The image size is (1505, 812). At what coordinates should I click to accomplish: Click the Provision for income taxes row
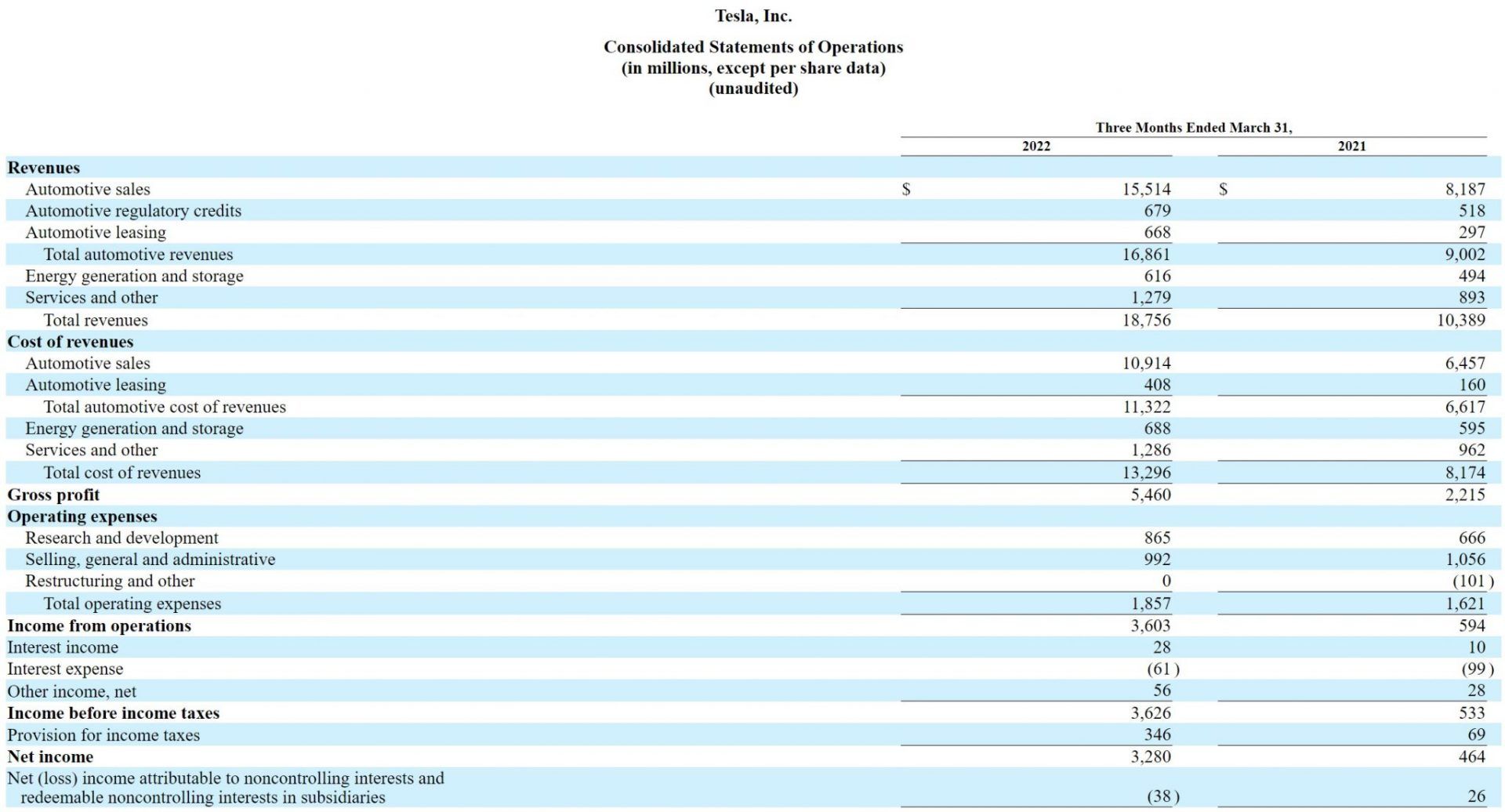pyautogui.click(x=103, y=735)
